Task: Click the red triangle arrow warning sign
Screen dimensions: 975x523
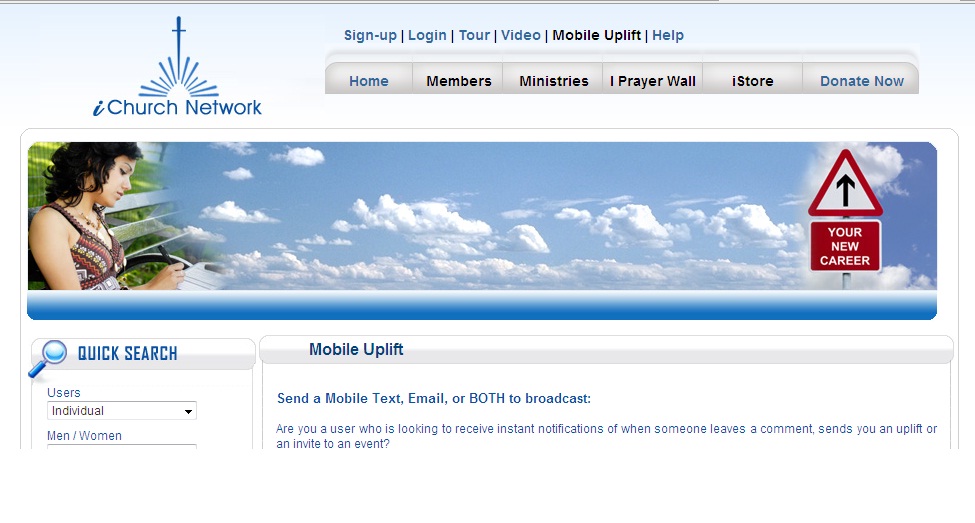Action: (x=845, y=184)
